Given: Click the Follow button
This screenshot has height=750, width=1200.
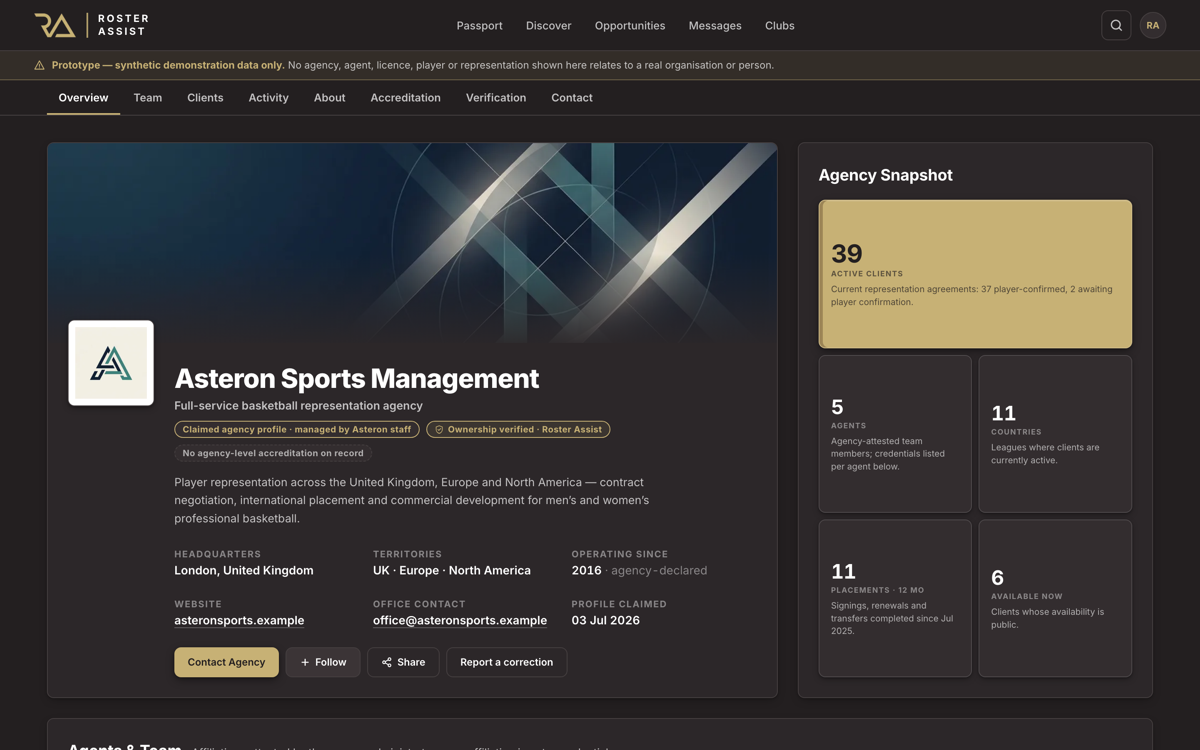Looking at the screenshot, I should coord(323,662).
